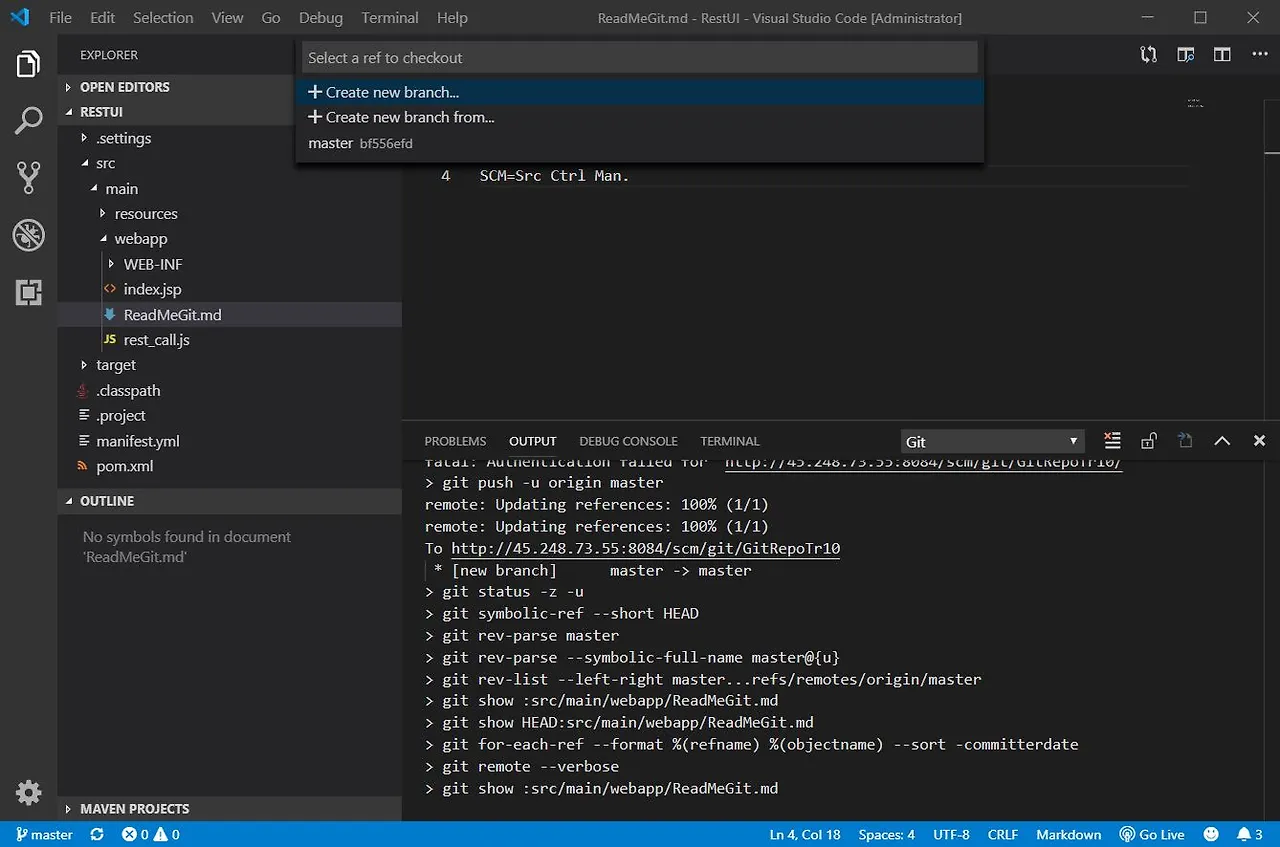Collapse the main folder
The width and height of the screenshot is (1280, 847).
[x=230, y=189]
